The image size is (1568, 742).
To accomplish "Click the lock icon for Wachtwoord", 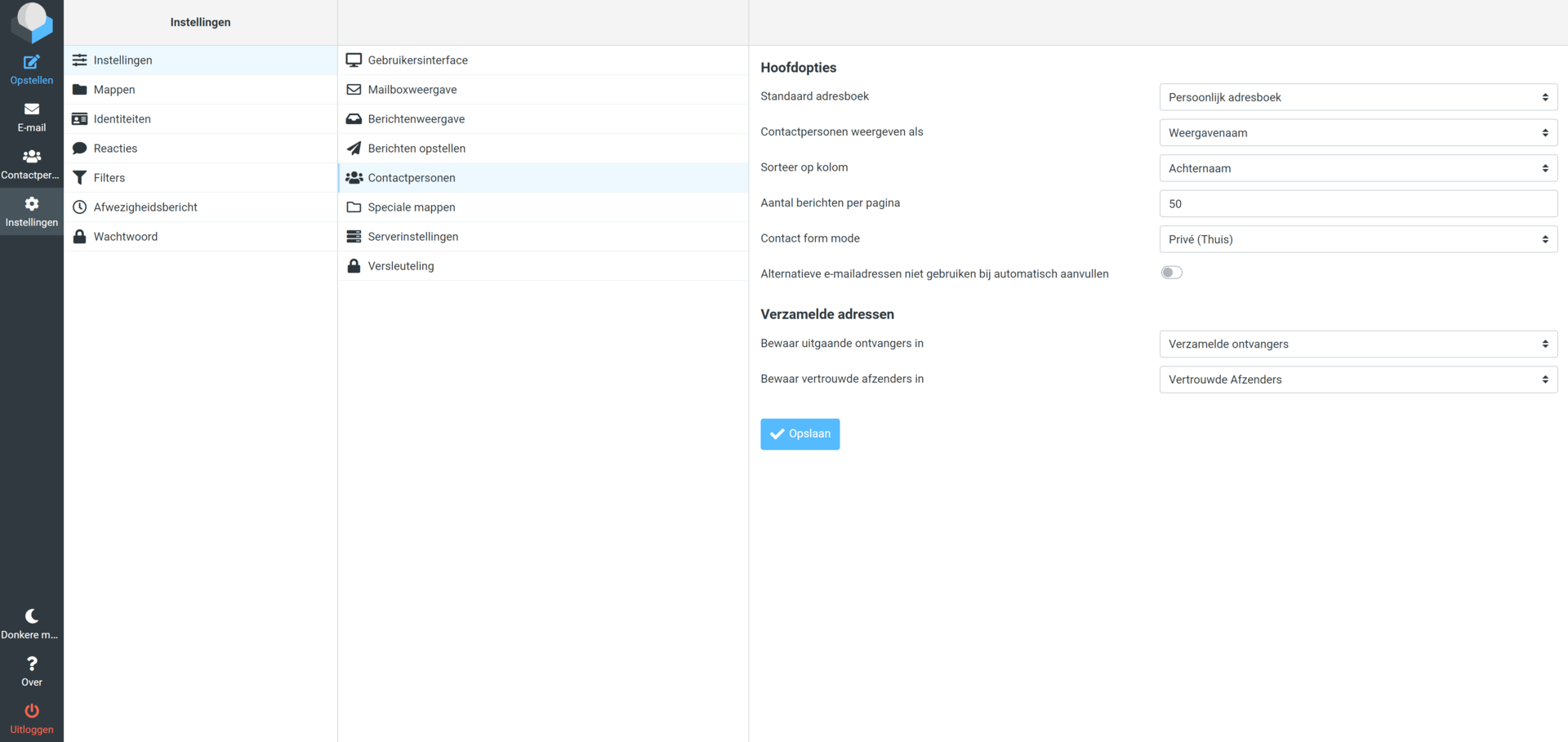I will 79,237.
